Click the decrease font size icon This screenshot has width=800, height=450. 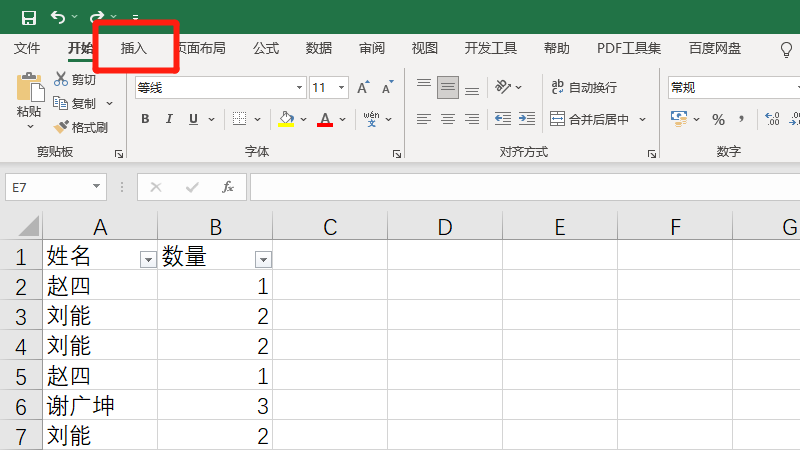pos(388,87)
